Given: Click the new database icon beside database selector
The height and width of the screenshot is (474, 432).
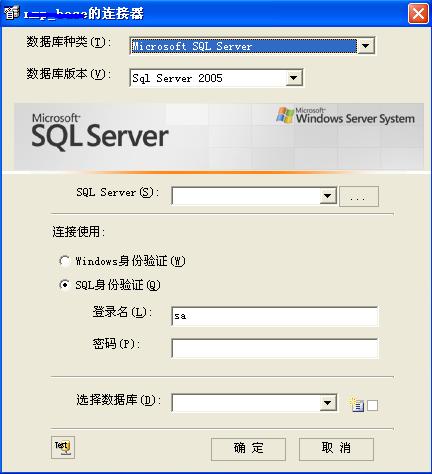Looking at the screenshot, I should coord(357,405).
